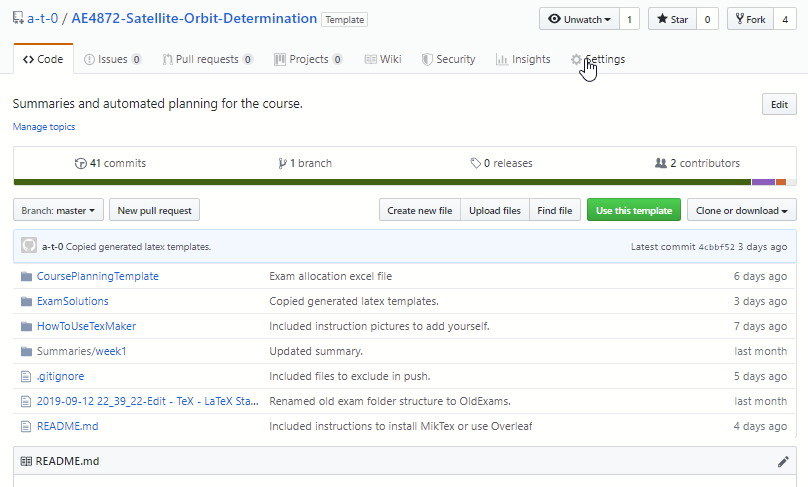Click the Insights graph icon
Viewport: 808px width, 487px height.
(x=501, y=60)
